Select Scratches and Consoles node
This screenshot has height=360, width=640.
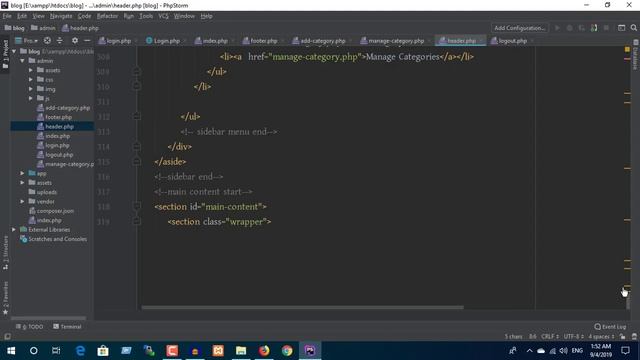[53, 239]
